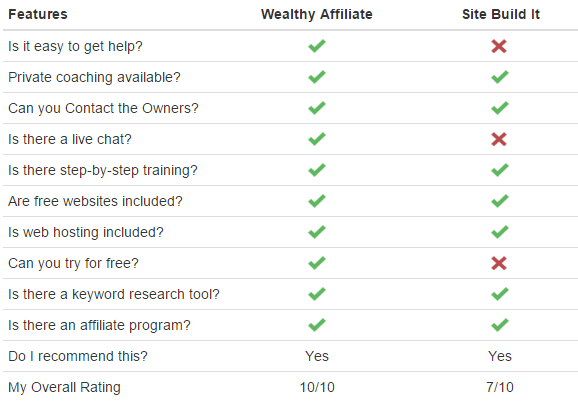The height and width of the screenshot is (405, 578).
Task: Click the Features column header
Action: [x=38, y=14]
